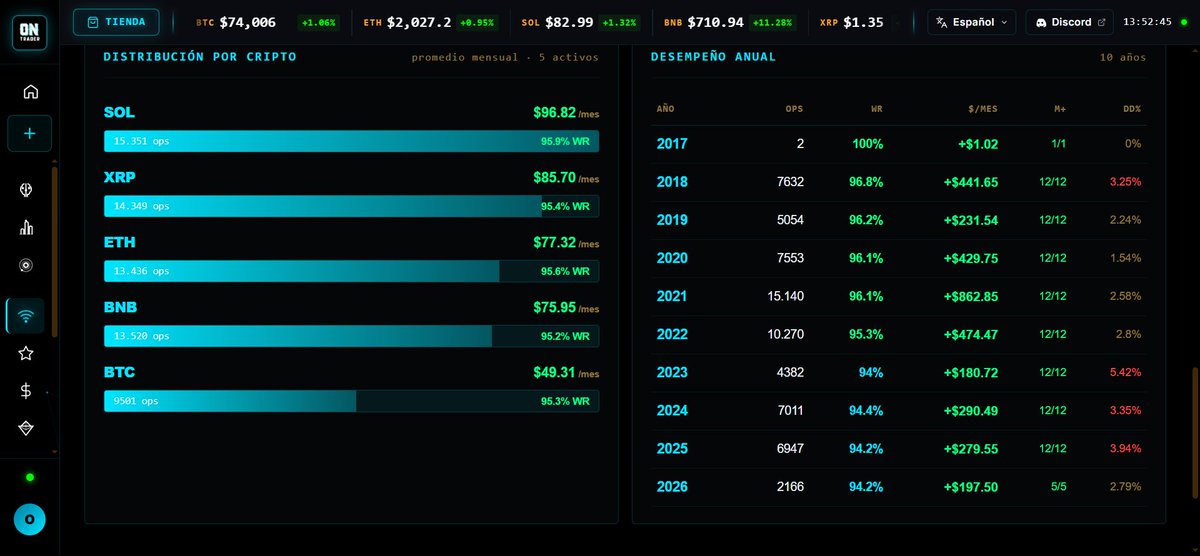Click the Distribución por Cripto heading
Image resolution: width=1200 pixels, height=556 pixels.
click(200, 57)
